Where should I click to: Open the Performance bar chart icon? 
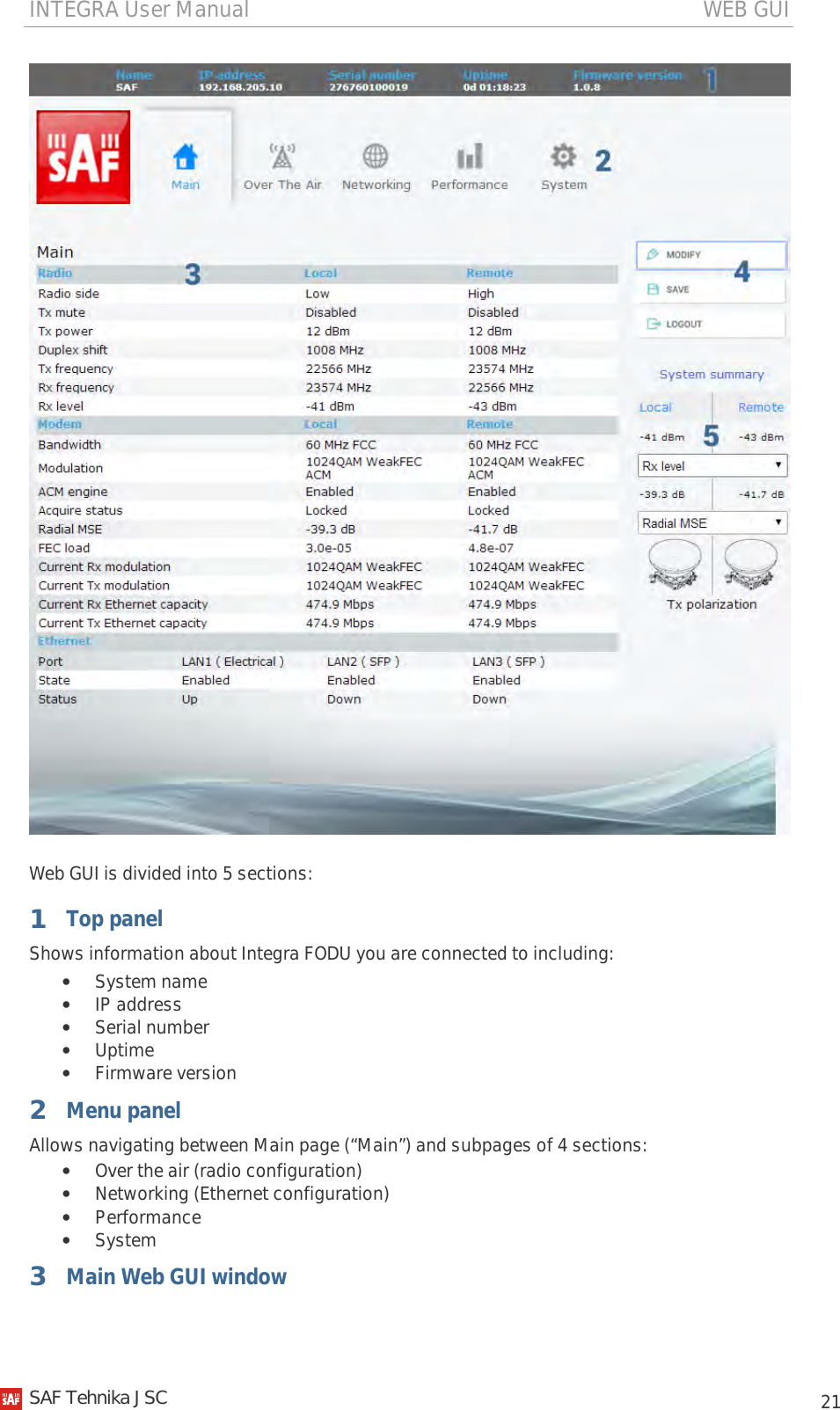470,157
